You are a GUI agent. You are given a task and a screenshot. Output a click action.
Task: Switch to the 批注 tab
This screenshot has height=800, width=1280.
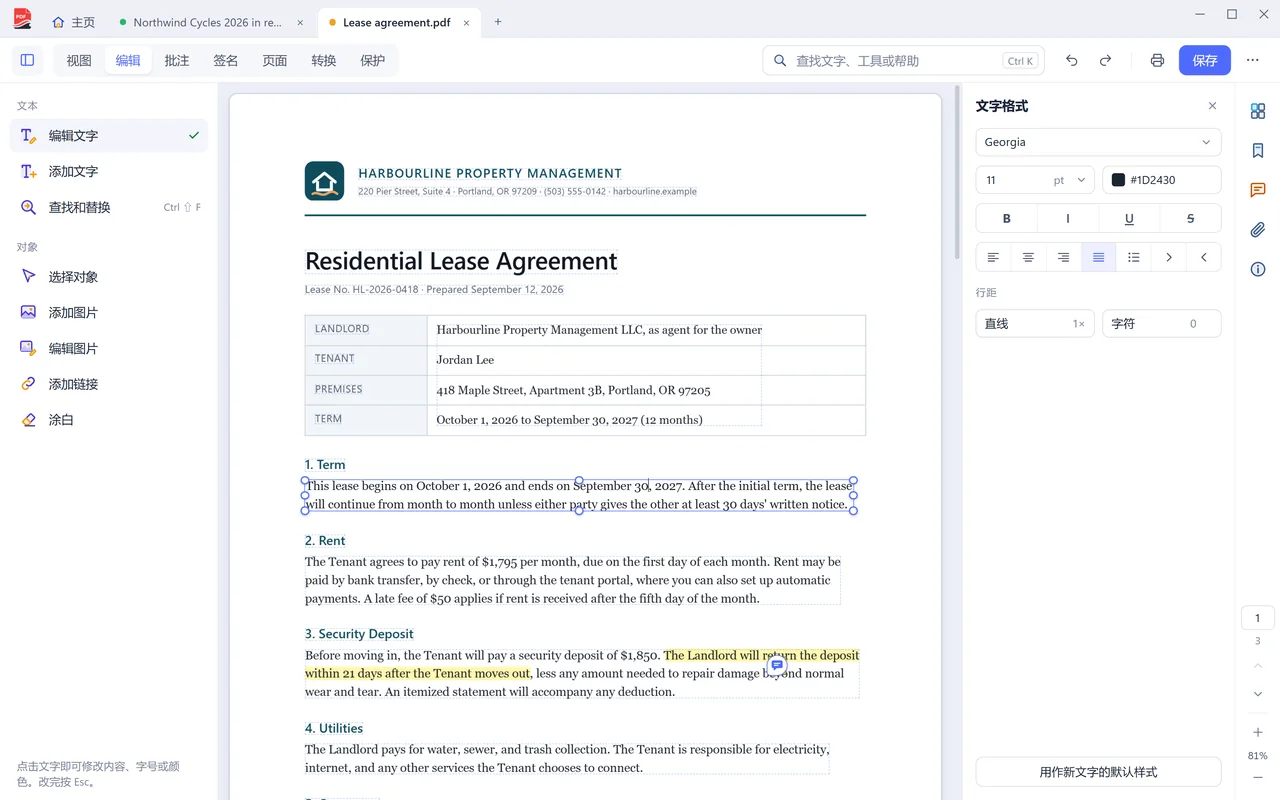[x=177, y=60]
